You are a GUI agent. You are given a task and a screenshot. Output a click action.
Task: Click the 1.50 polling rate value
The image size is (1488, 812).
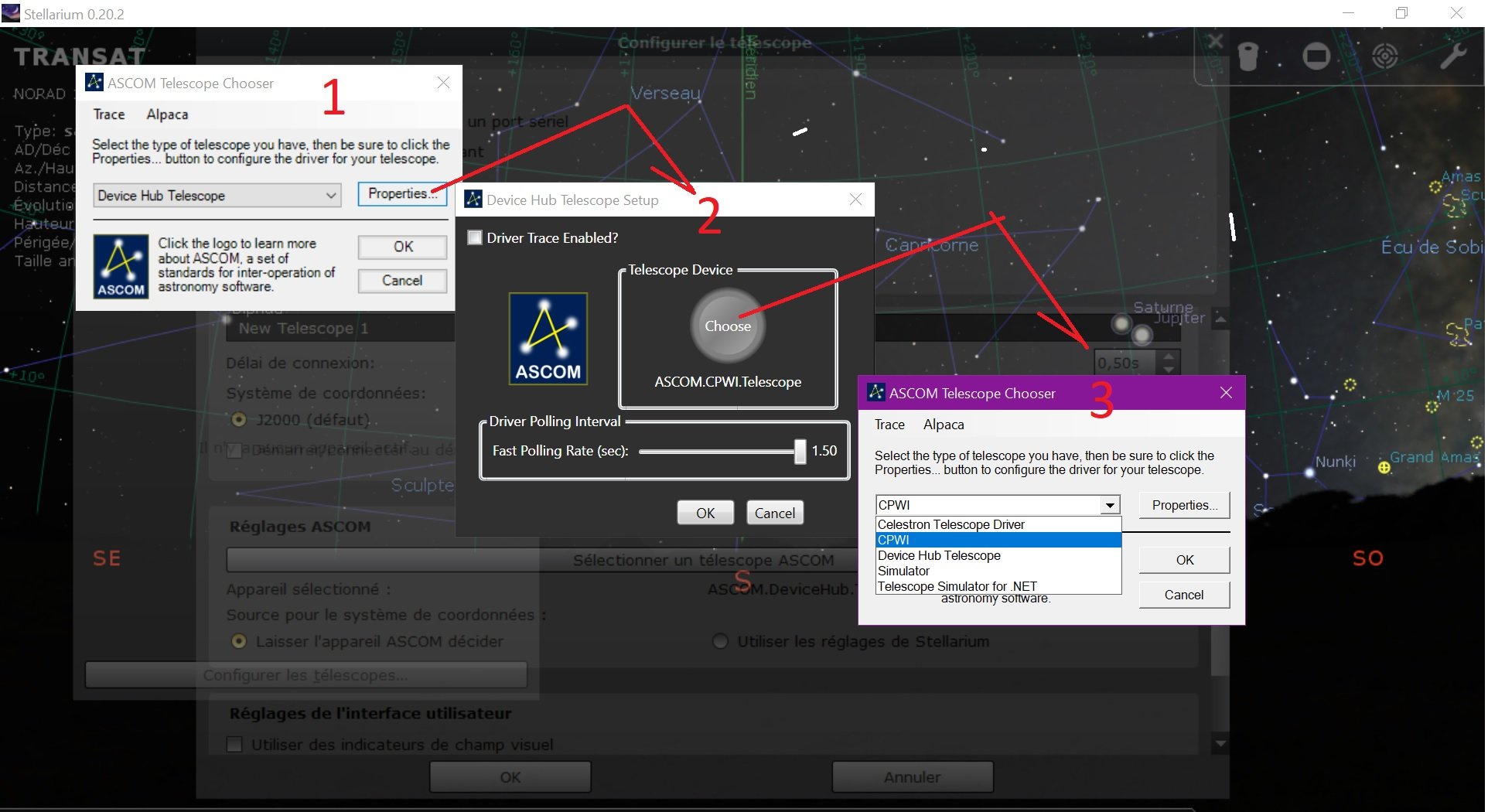[824, 451]
